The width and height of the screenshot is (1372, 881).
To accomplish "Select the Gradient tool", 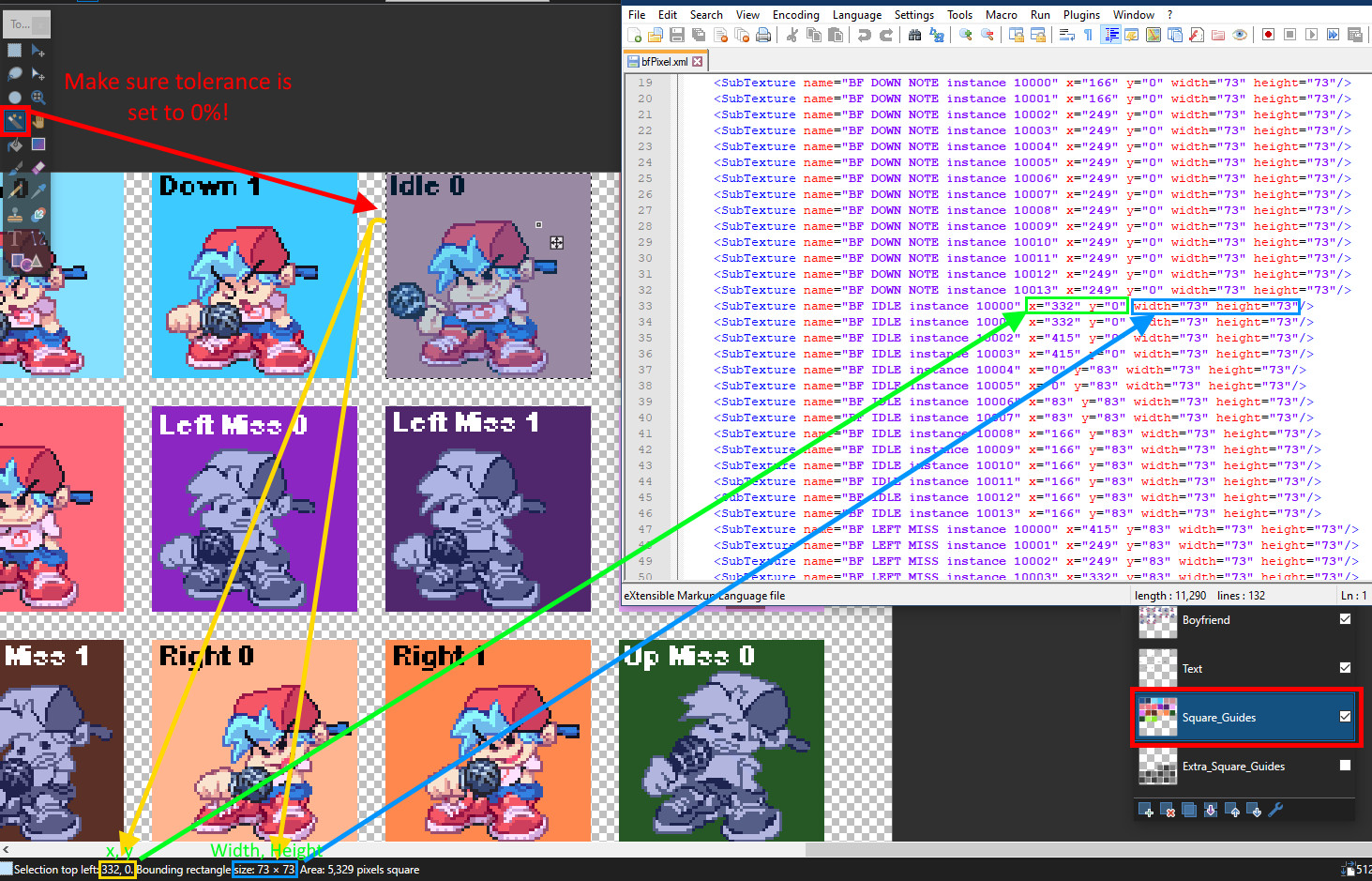I will 38,144.
